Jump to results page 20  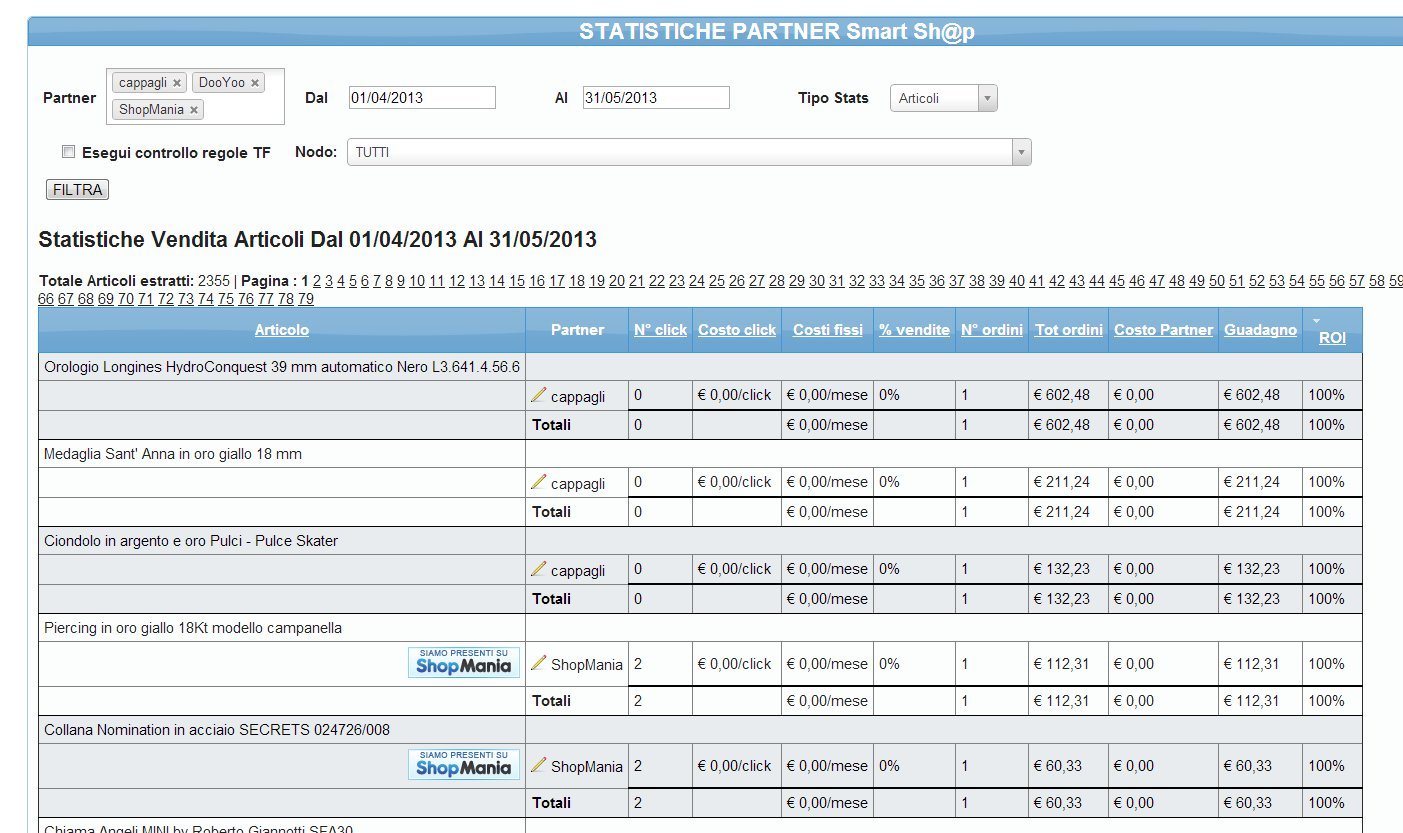pyautogui.click(x=617, y=281)
